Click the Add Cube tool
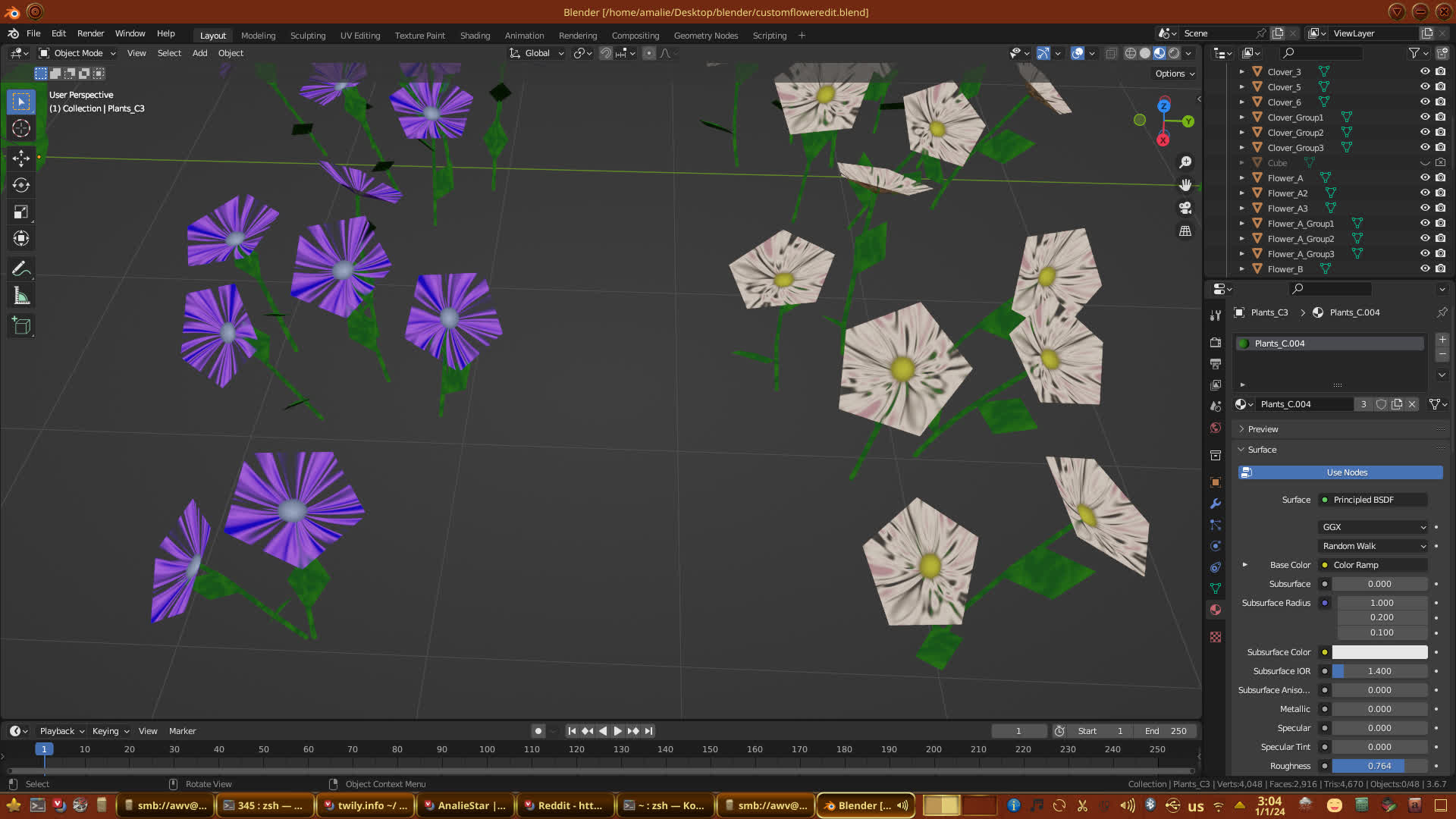This screenshot has height=819, width=1456. (21, 326)
